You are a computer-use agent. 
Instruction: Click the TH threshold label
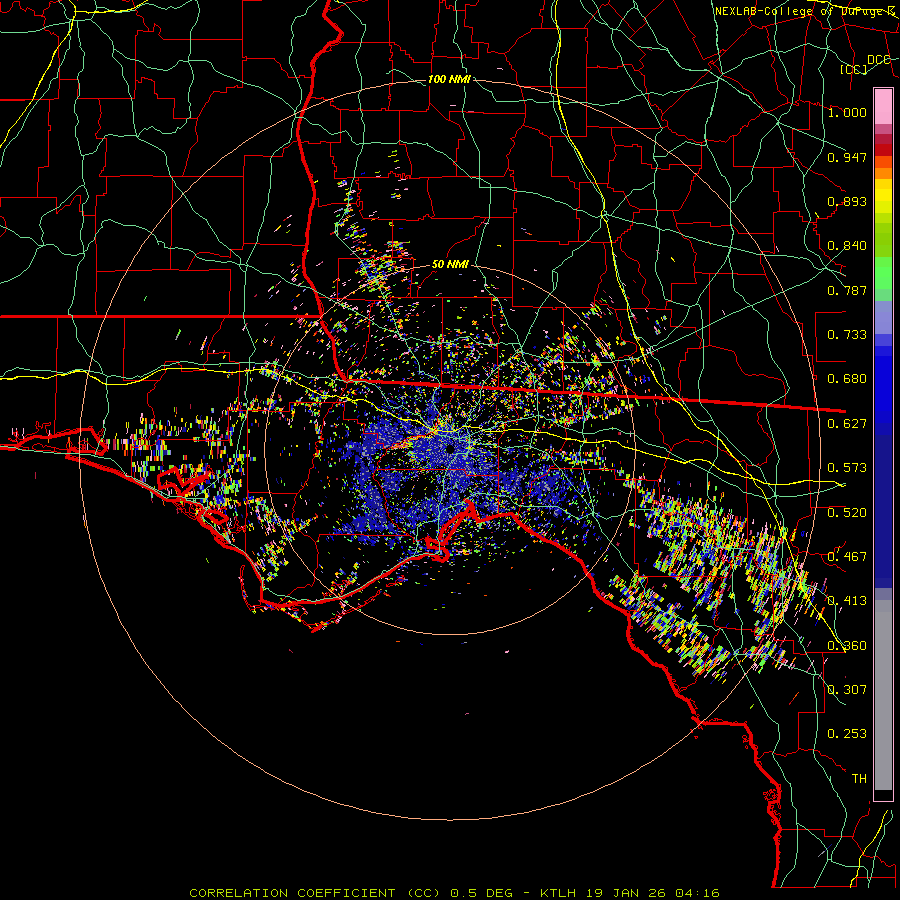859,779
